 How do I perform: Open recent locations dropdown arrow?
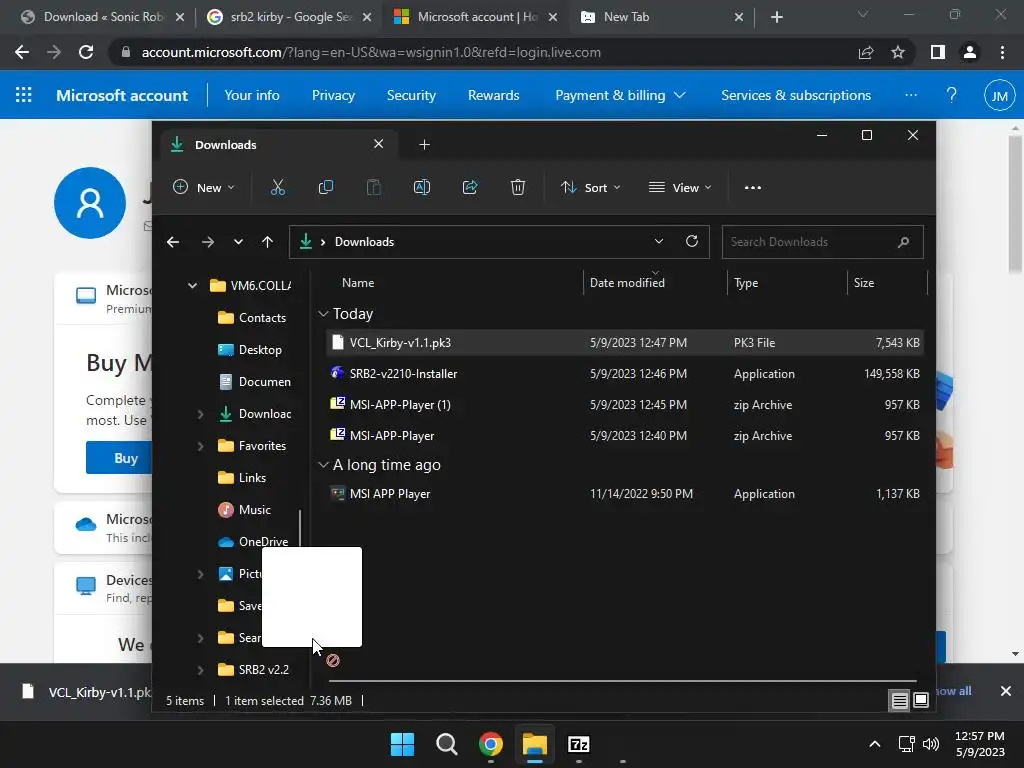pos(238,242)
